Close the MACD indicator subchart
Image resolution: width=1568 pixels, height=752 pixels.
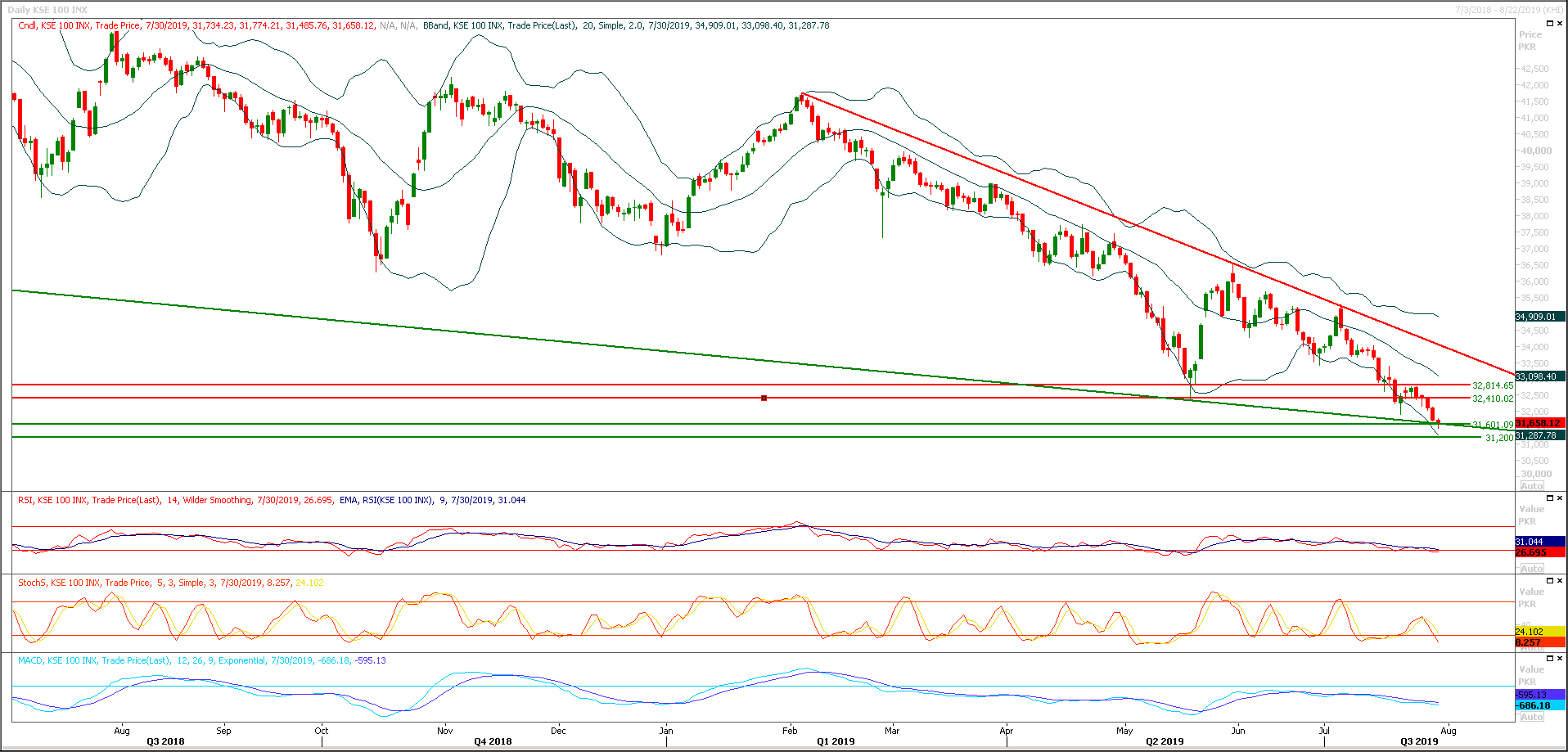tap(1558, 660)
